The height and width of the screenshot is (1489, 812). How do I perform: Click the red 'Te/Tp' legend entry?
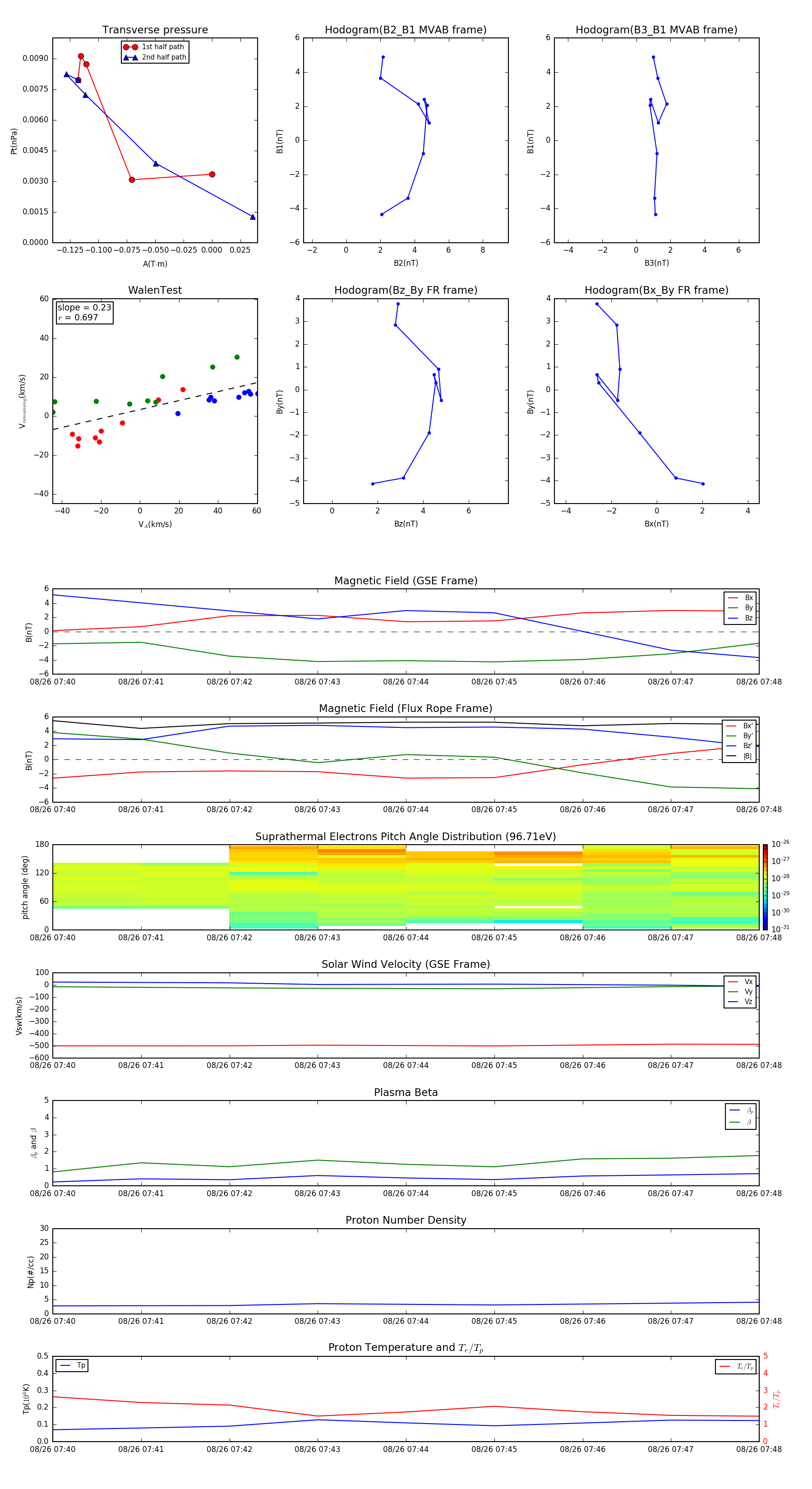pyautogui.click(x=736, y=1366)
